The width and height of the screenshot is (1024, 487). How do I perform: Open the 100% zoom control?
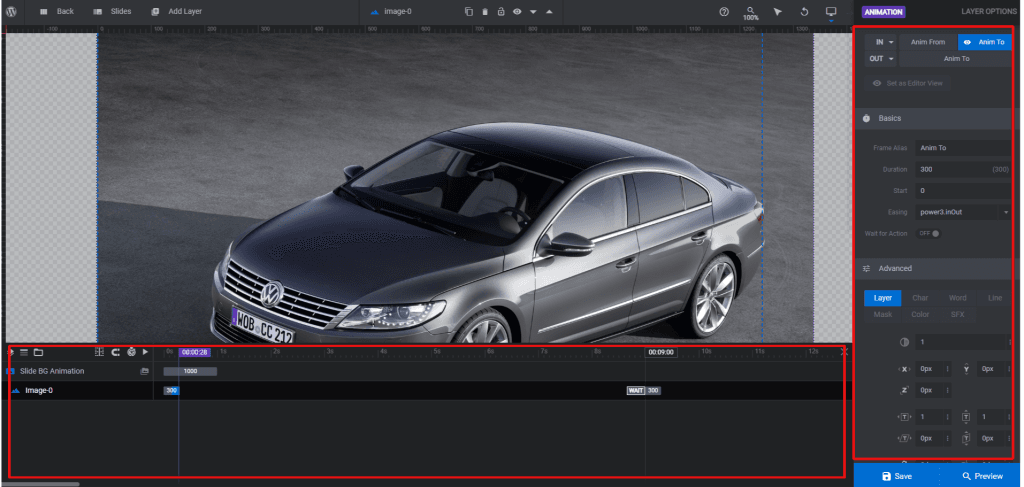(751, 14)
